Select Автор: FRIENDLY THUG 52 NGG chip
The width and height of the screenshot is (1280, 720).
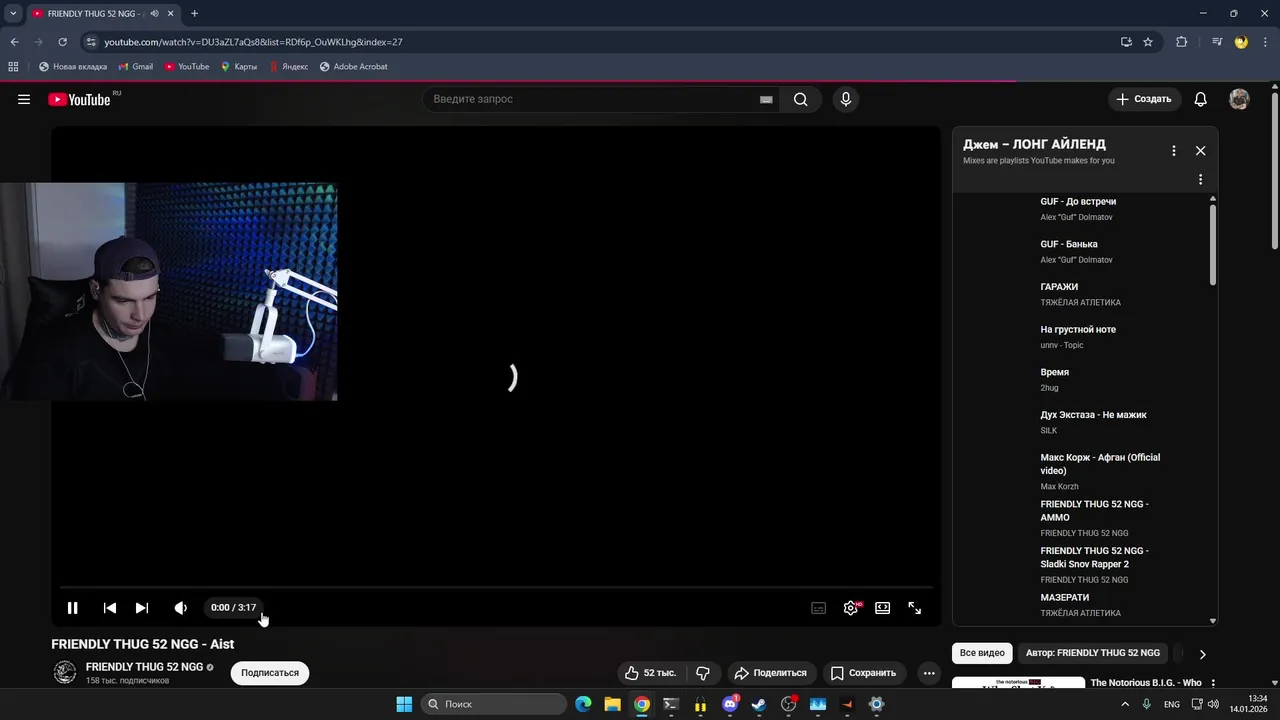pos(1093,653)
